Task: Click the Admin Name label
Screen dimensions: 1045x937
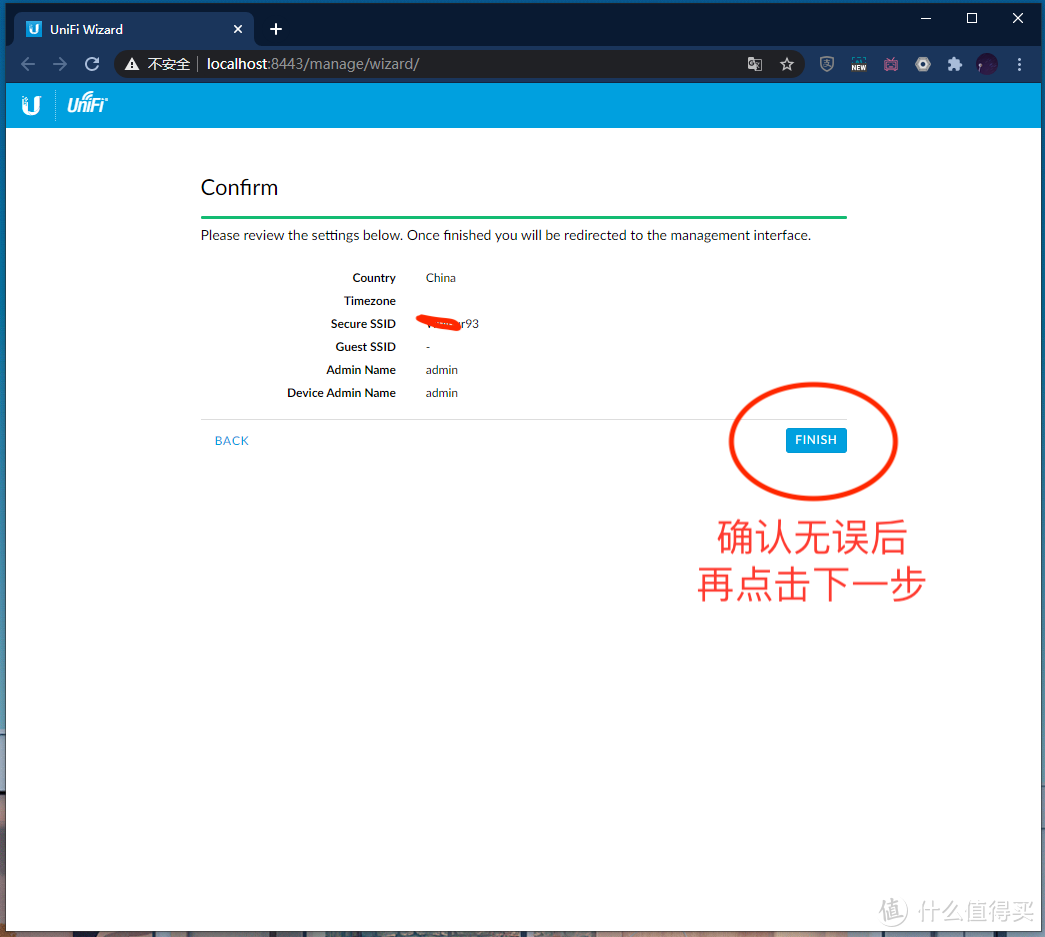Action: 361,370
